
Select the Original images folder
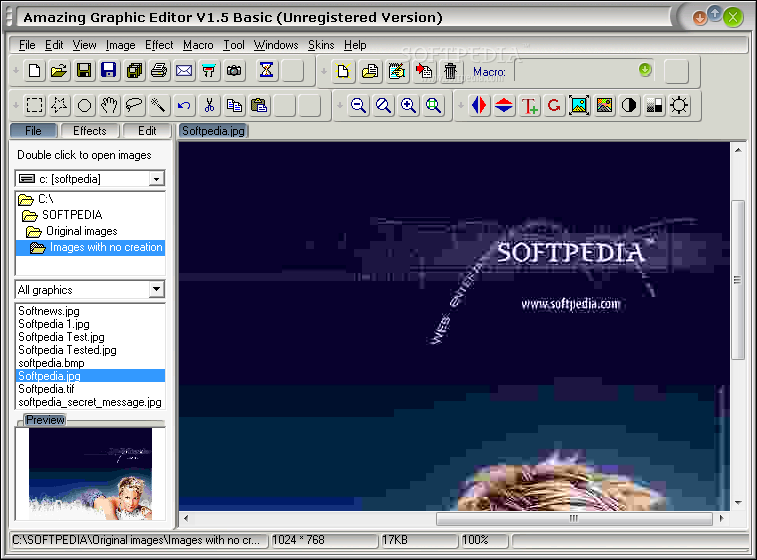(x=82, y=231)
